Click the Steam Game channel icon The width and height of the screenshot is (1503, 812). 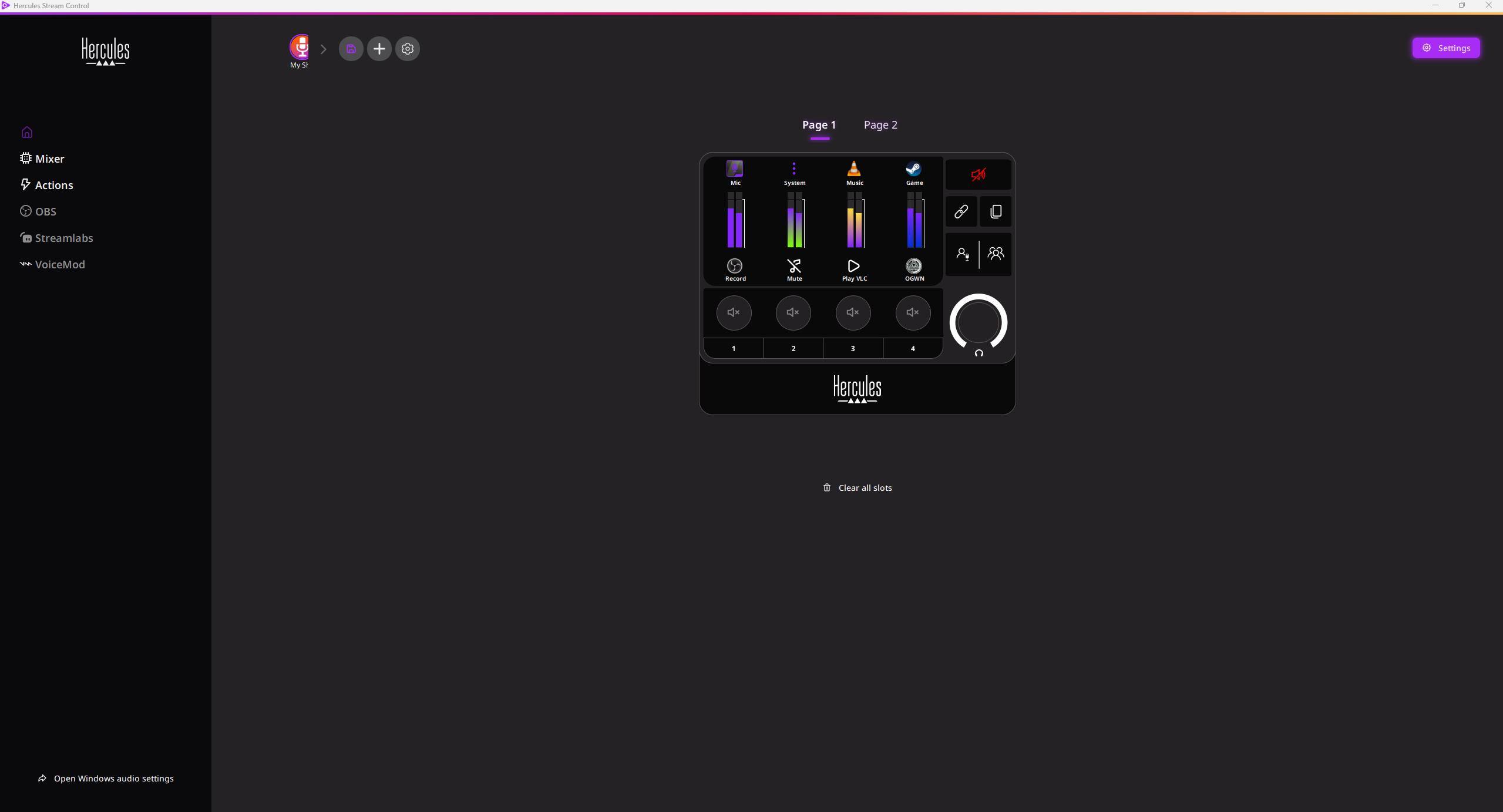point(913,170)
